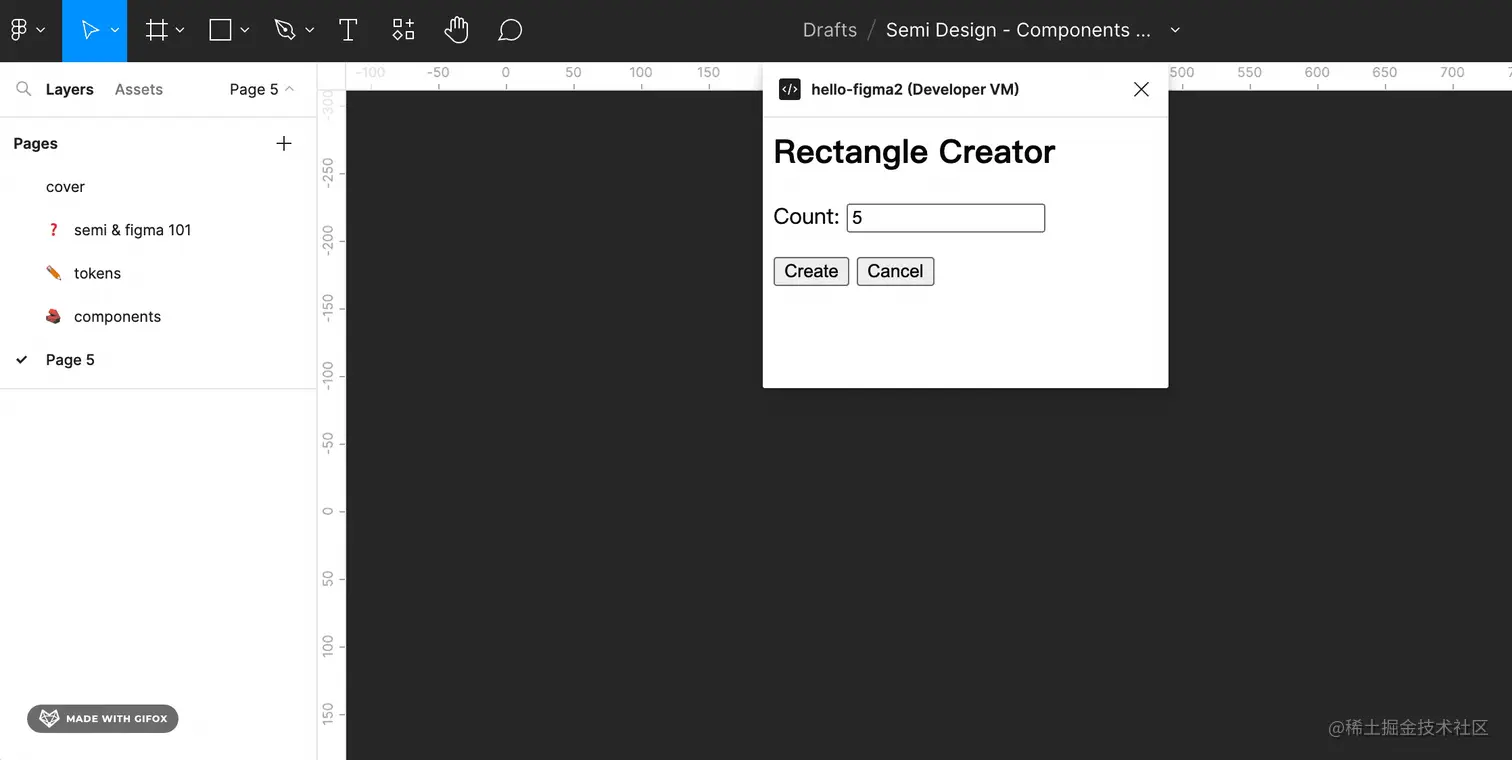Focus the Count input field
1512x760 pixels.
pyautogui.click(x=945, y=218)
